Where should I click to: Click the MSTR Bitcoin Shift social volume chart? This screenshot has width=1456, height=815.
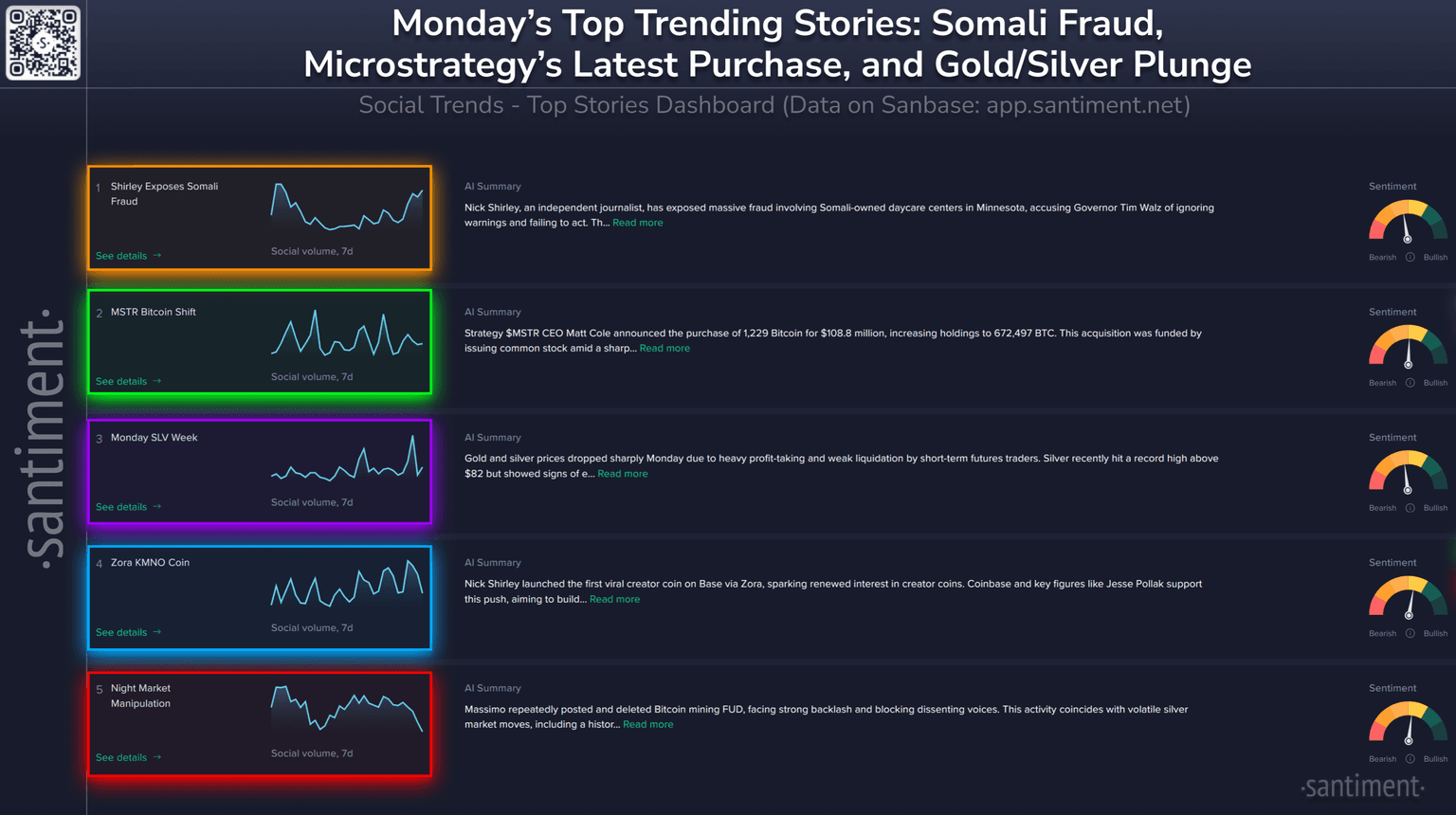pyautogui.click(x=347, y=335)
